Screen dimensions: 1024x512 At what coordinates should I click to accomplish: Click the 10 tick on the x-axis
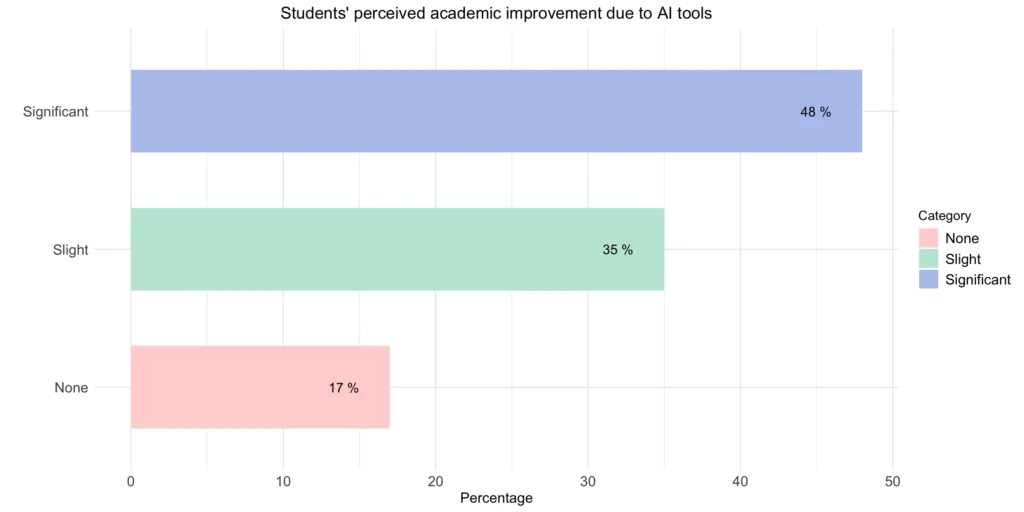283,481
